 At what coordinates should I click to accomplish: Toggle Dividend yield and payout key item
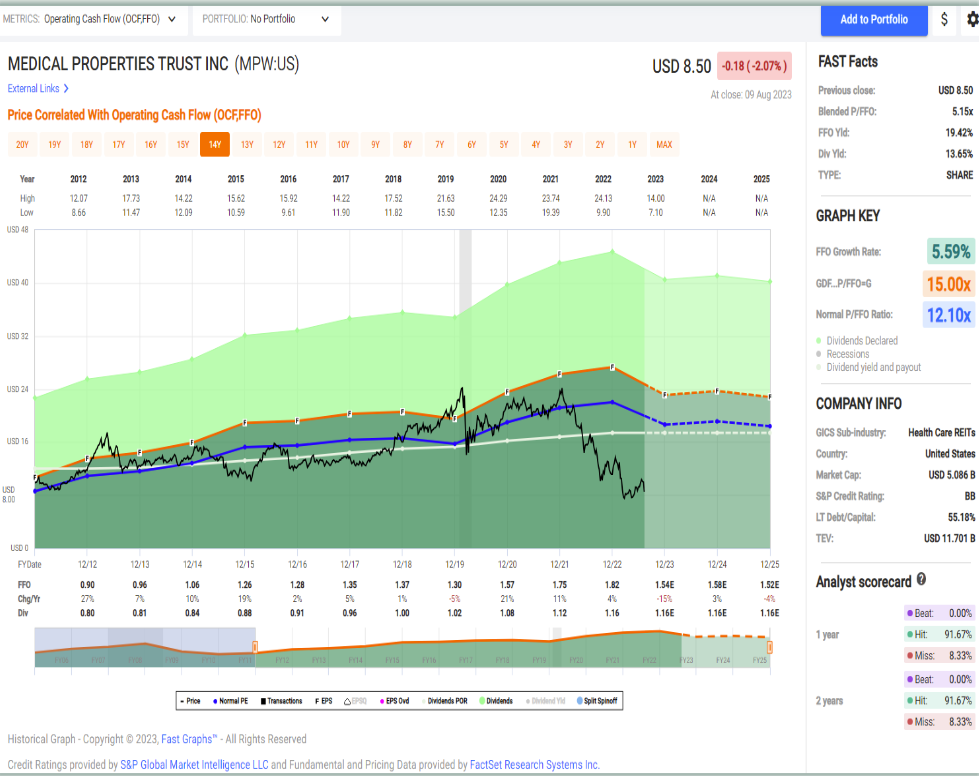click(868, 367)
